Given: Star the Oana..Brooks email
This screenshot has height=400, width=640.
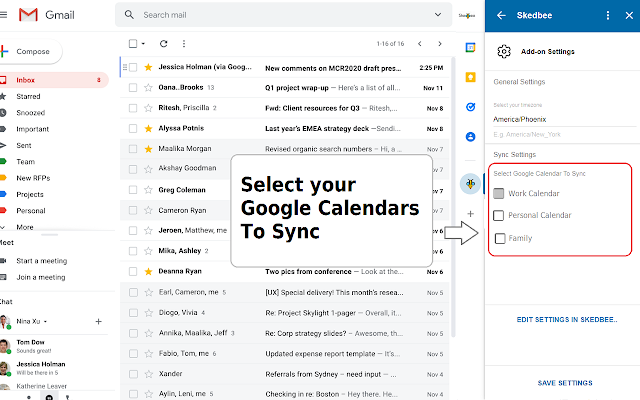Looking at the screenshot, I should pos(148,87).
